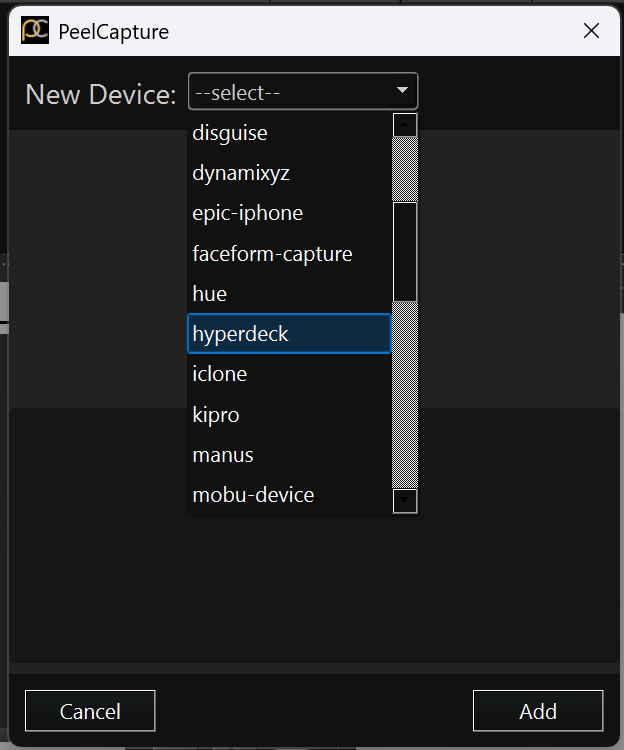Click the scrollbar track below the thumb

pyautogui.click(x=405, y=395)
